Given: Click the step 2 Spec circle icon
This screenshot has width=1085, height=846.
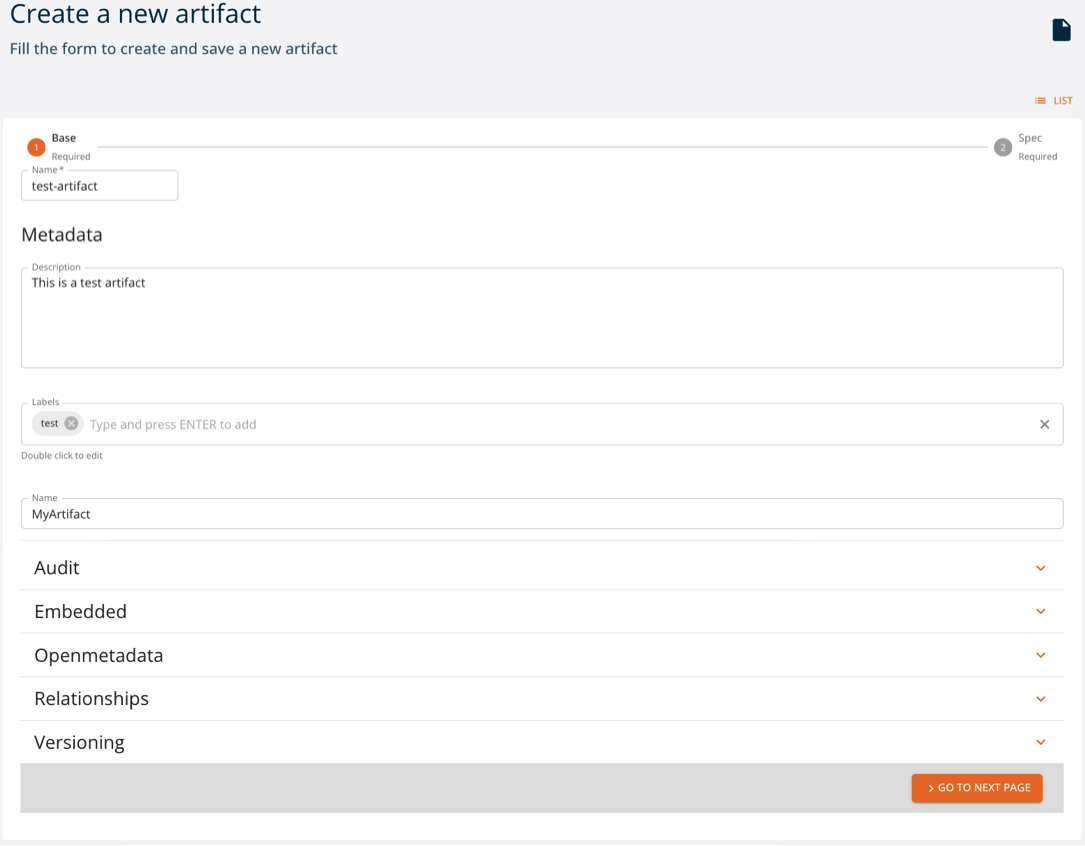Looking at the screenshot, I should click(1002, 148).
